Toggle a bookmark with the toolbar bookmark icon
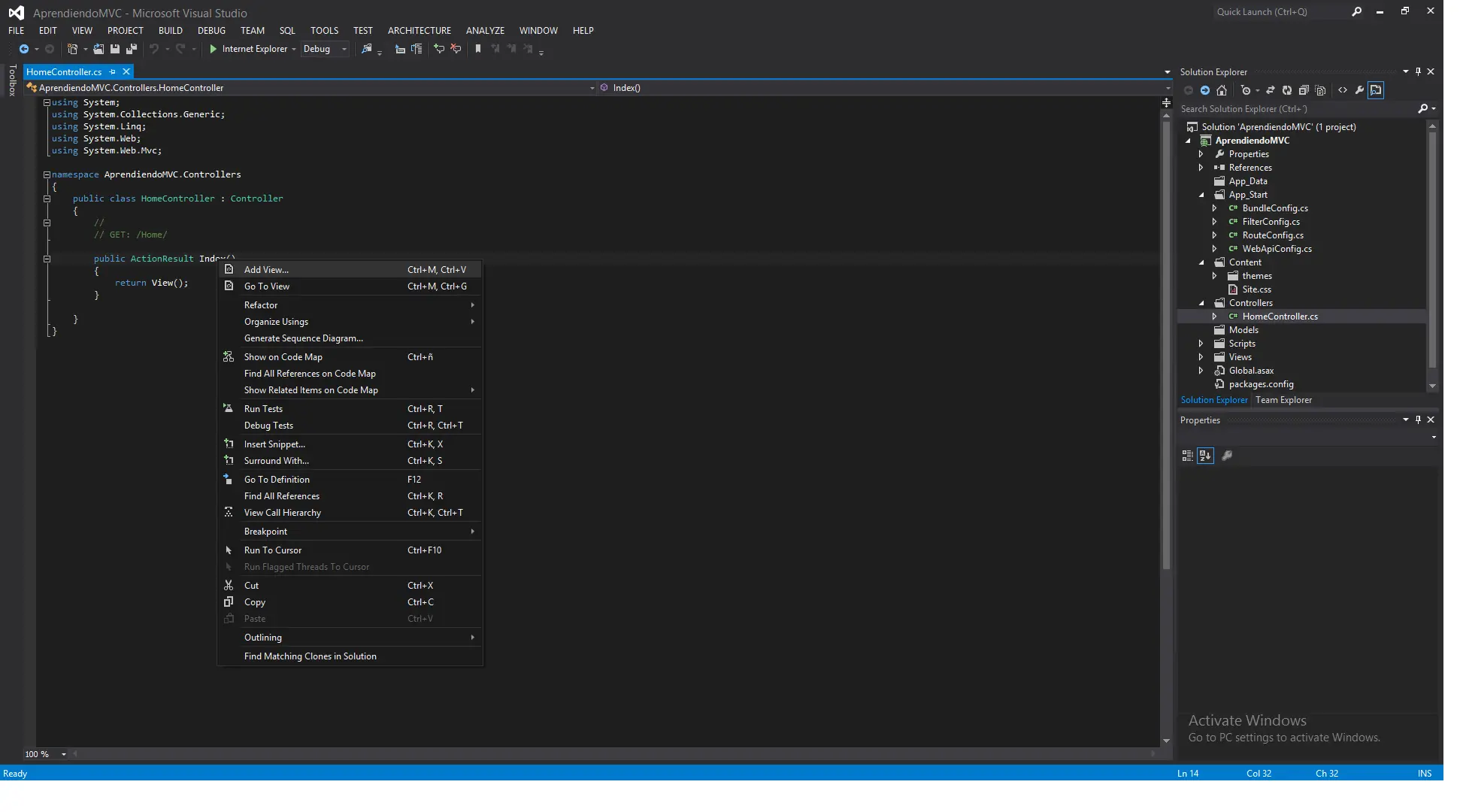The image size is (1460, 812). [478, 49]
